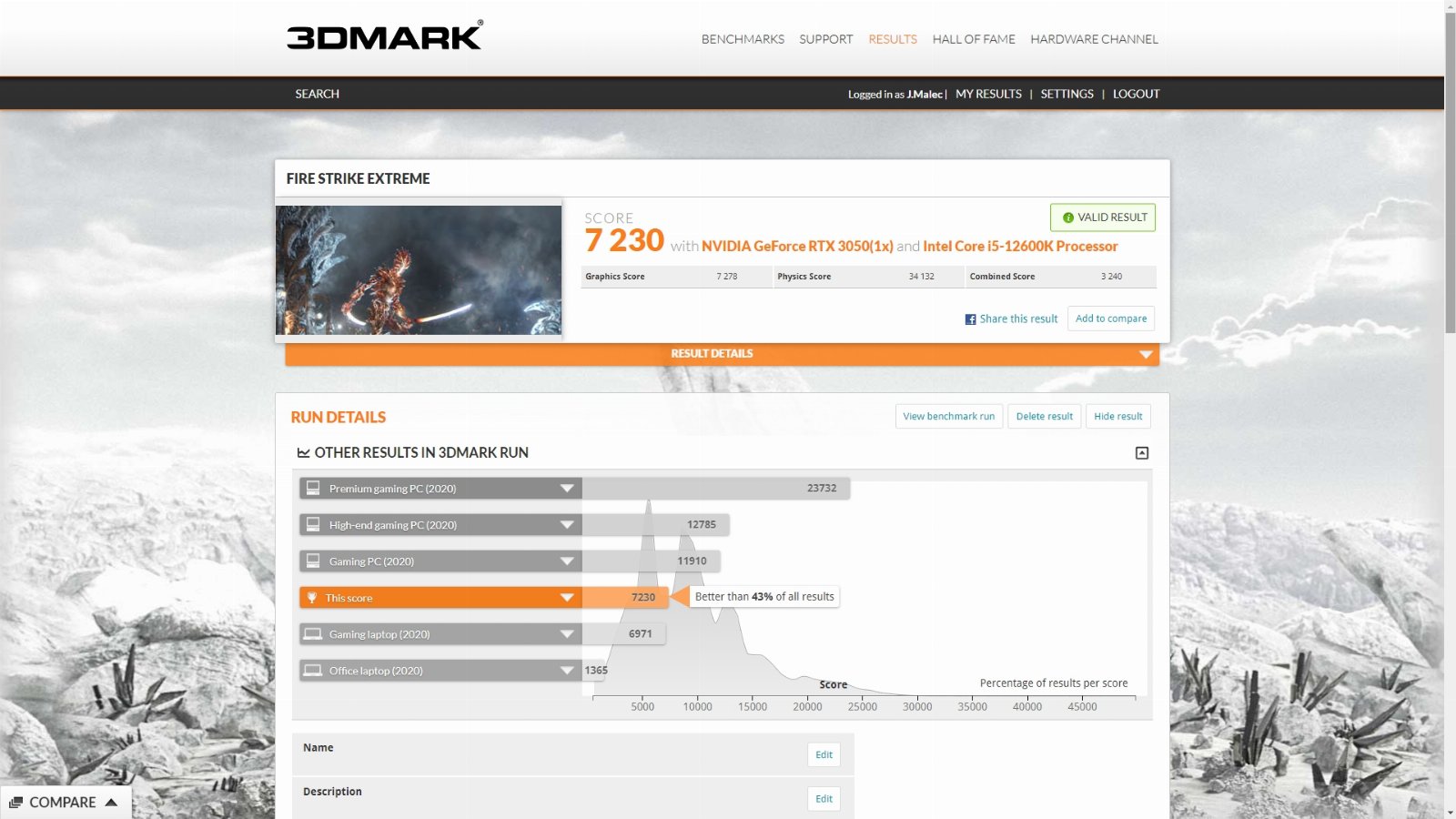Click the 6971 score value
The height and width of the screenshot is (819, 1456).
(x=640, y=633)
